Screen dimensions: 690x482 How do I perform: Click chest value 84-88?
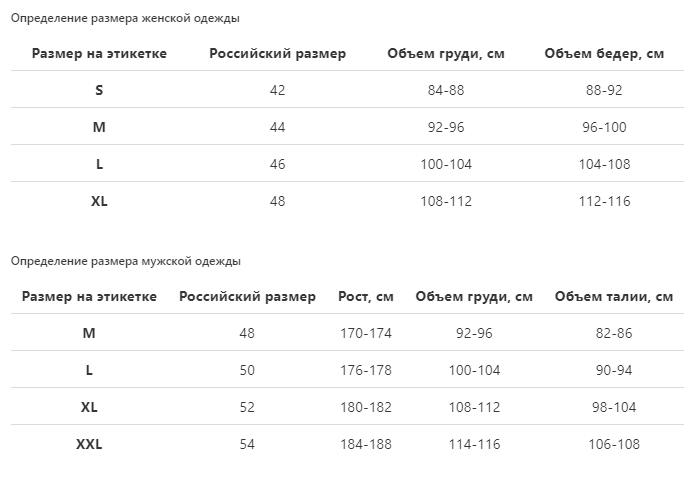tap(446, 90)
